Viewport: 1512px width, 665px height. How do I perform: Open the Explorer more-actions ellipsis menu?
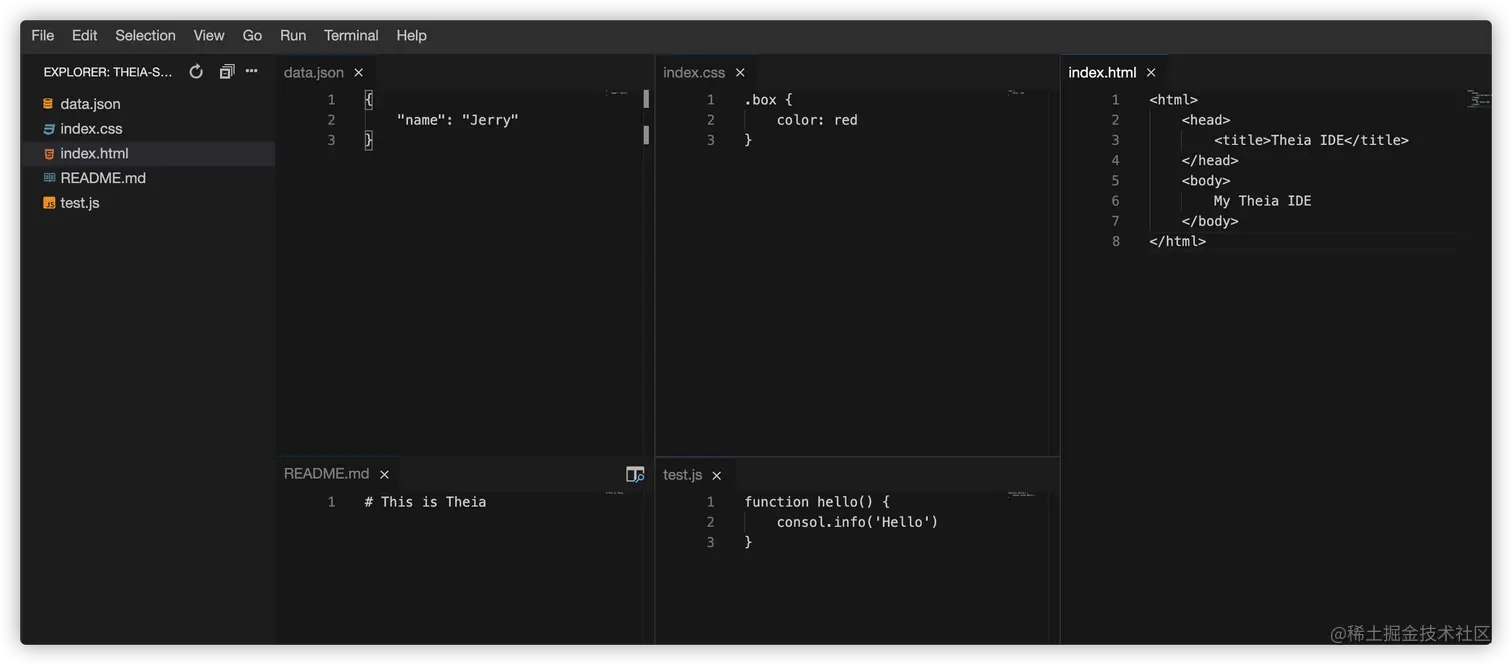click(x=252, y=71)
